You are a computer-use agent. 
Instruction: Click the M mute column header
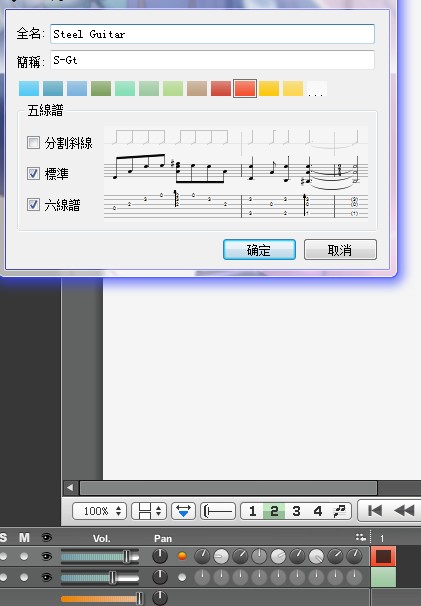(x=24, y=538)
